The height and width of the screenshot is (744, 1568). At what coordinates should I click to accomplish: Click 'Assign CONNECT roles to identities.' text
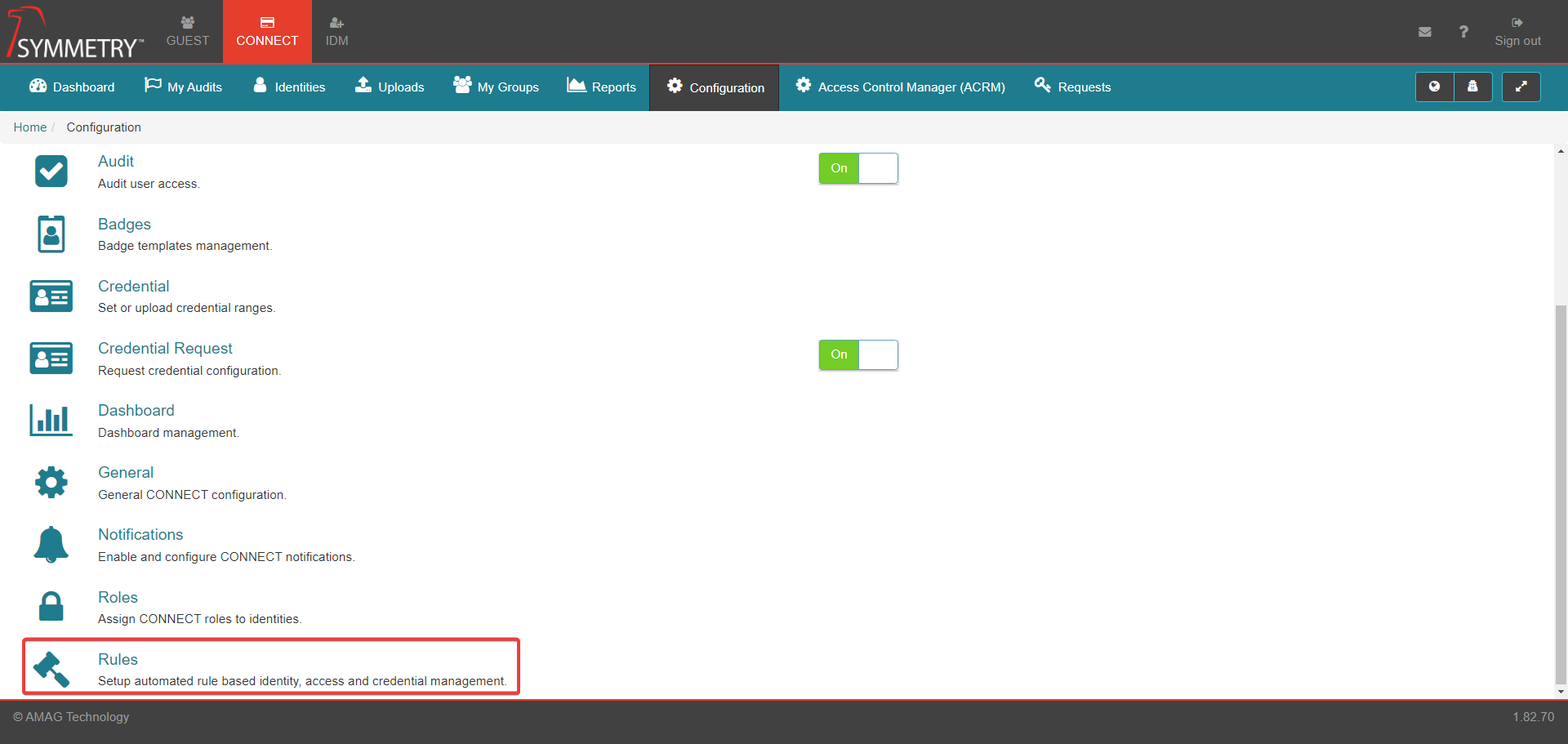[x=200, y=619]
